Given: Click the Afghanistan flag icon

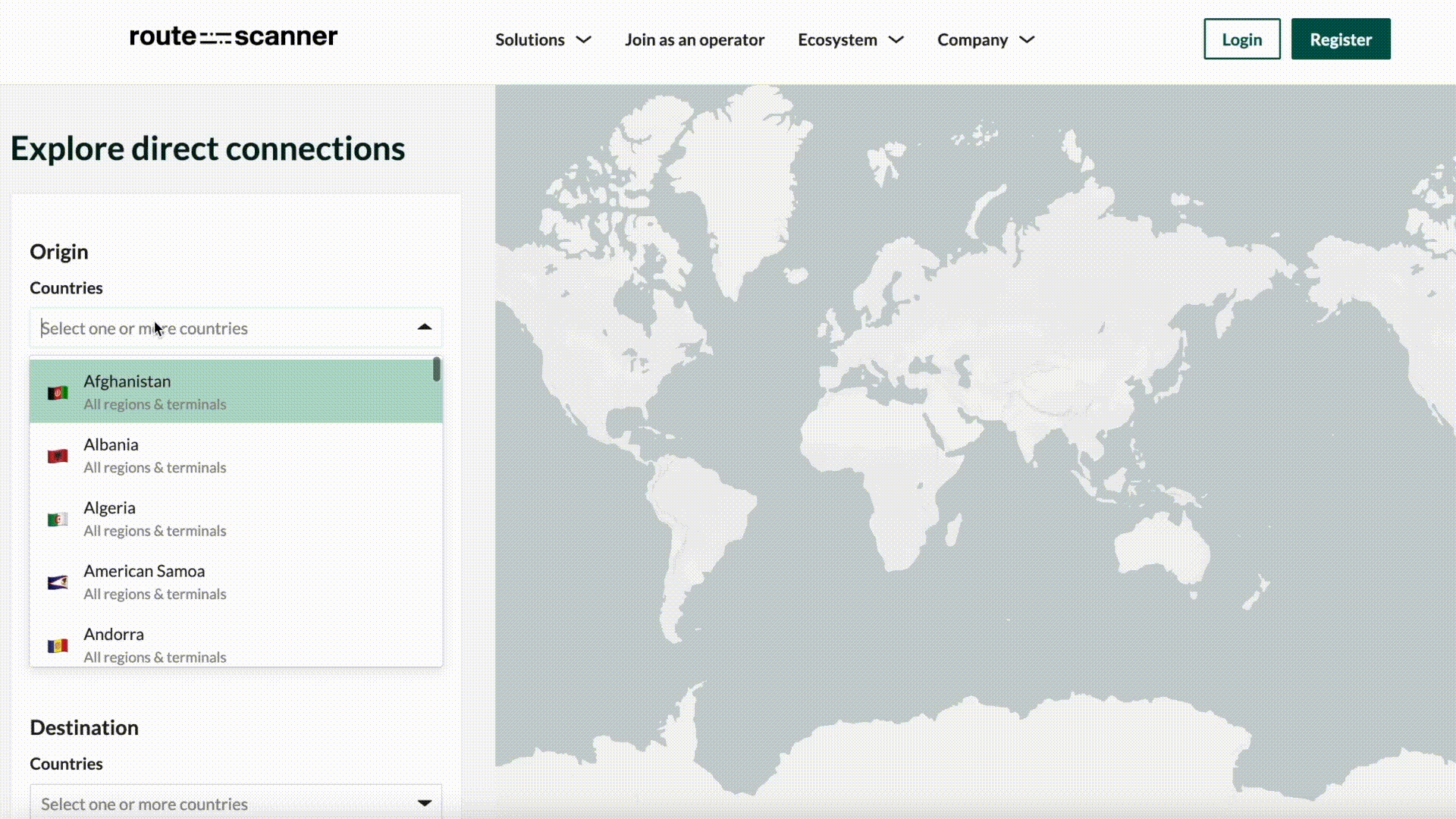Looking at the screenshot, I should pyautogui.click(x=56, y=391).
